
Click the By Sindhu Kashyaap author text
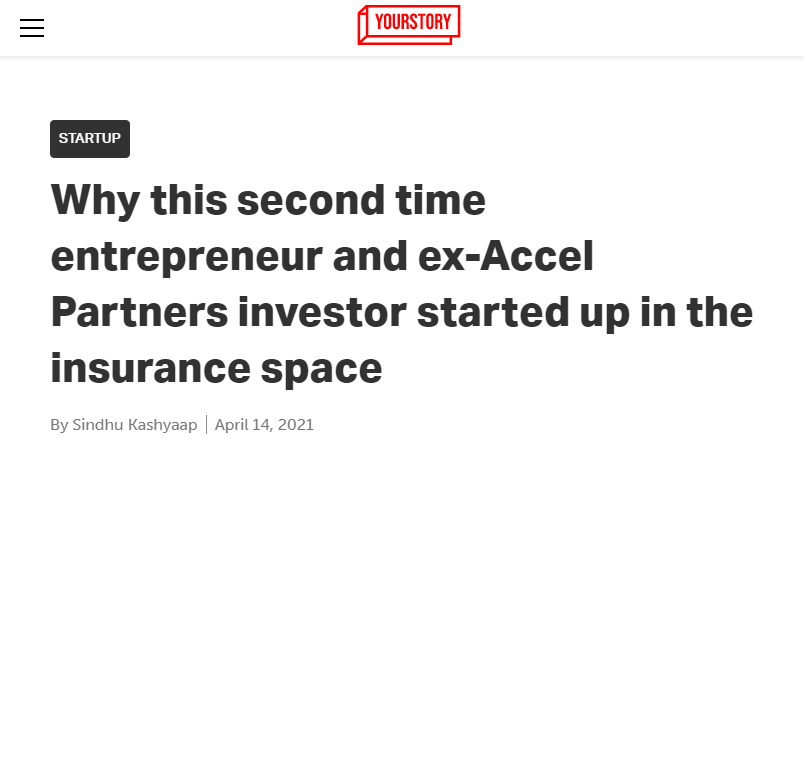click(124, 424)
